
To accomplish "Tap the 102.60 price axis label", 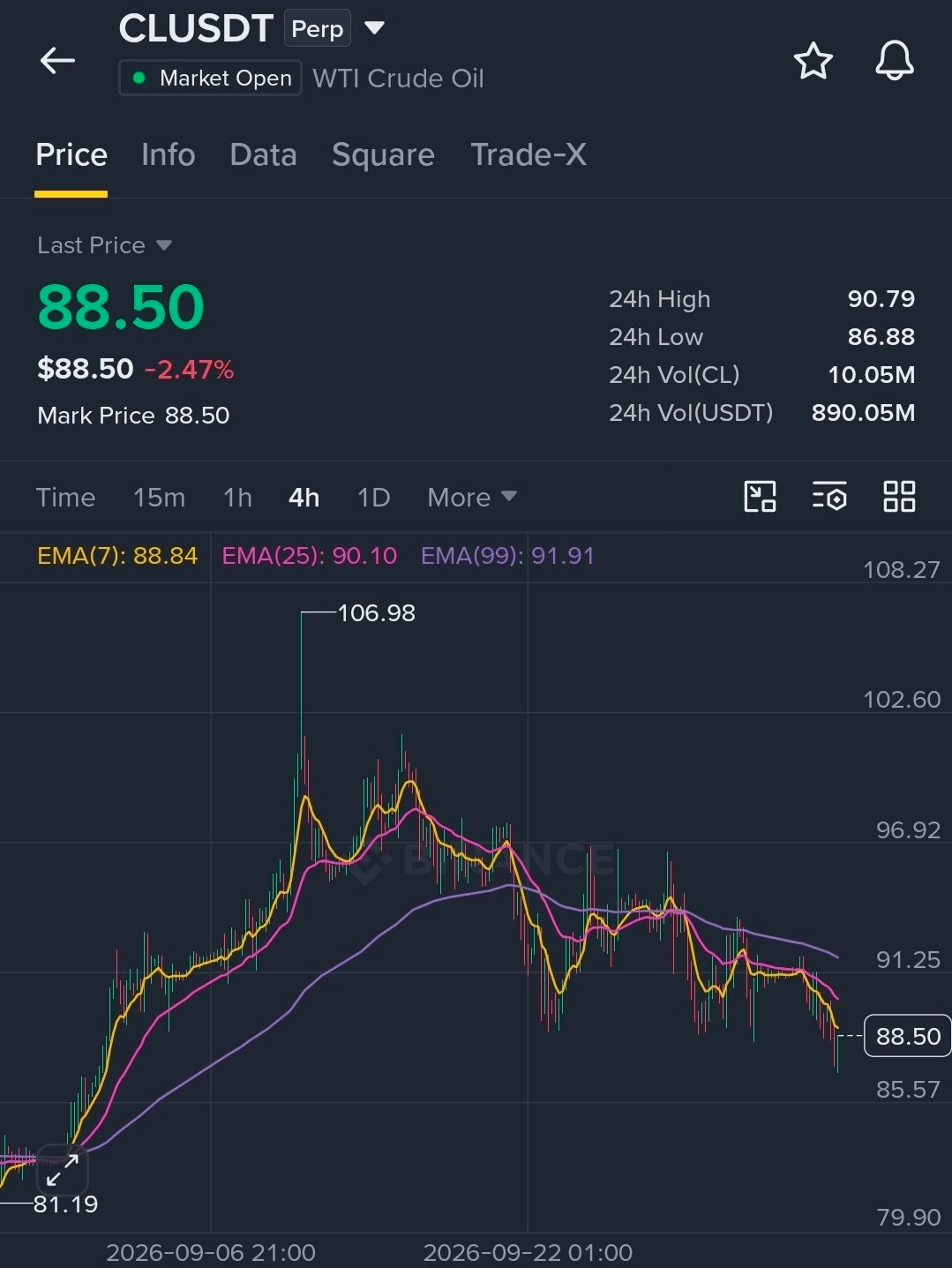I will click(902, 700).
